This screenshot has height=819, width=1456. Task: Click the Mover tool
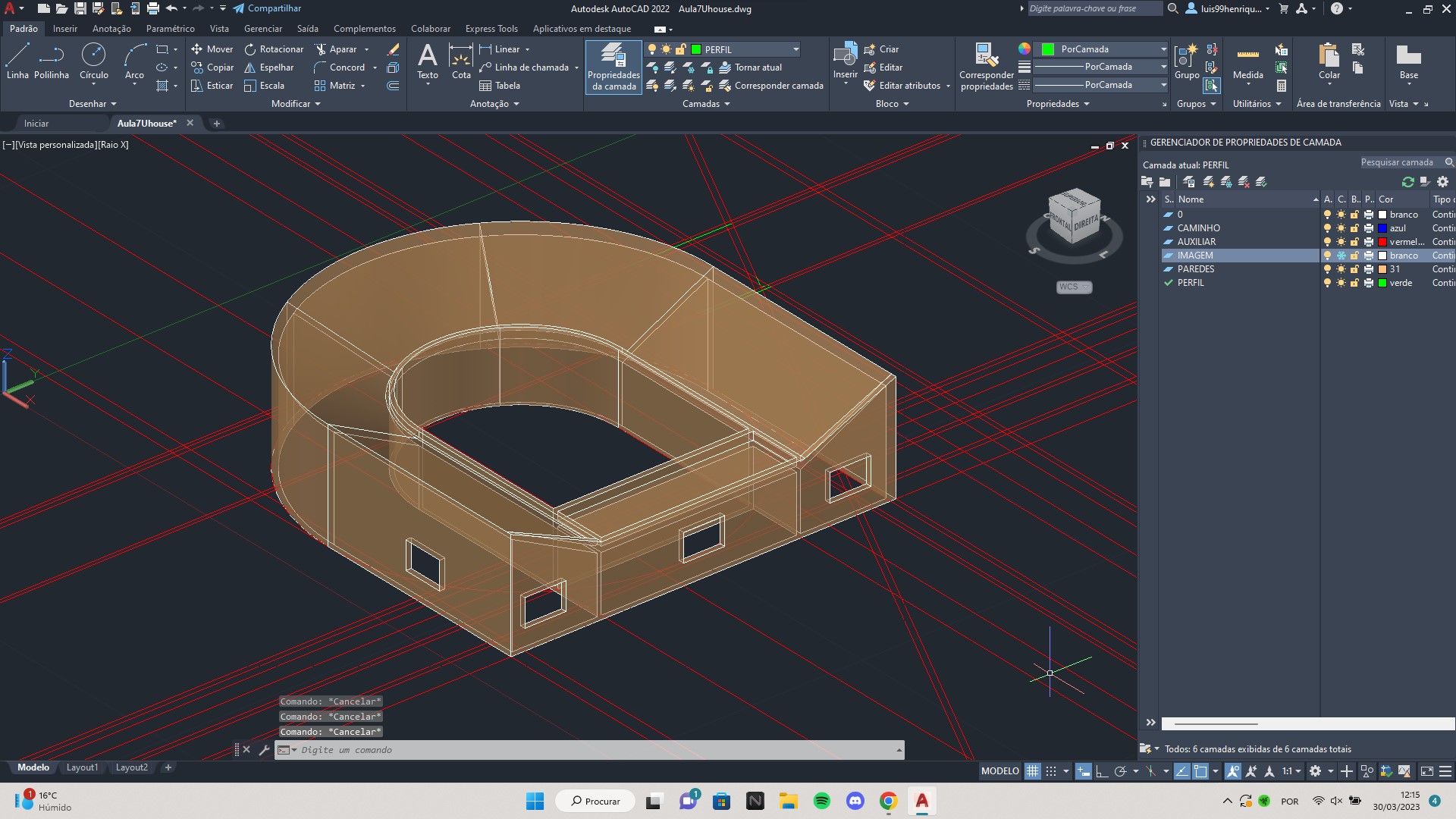(x=212, y=49)
